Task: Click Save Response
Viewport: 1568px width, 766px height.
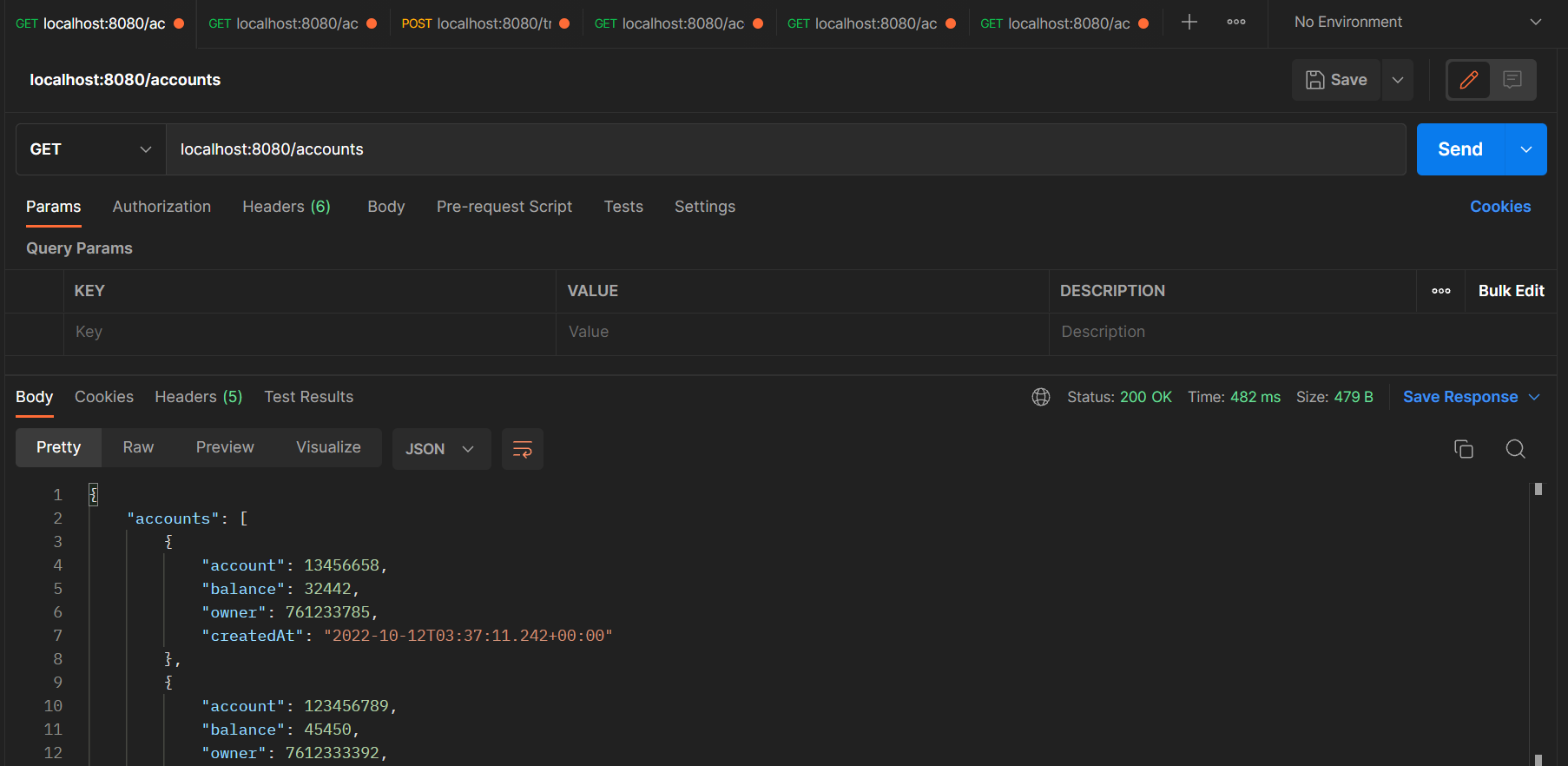Action: [1460, 397]
